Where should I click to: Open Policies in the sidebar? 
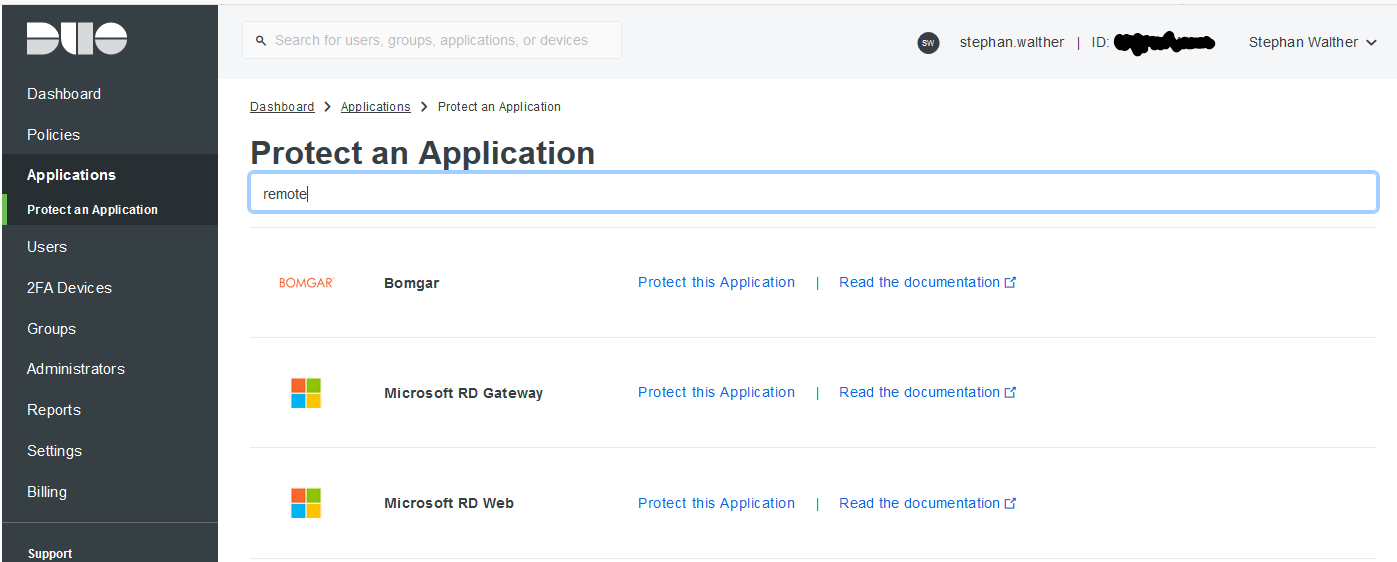click(53, 135)
